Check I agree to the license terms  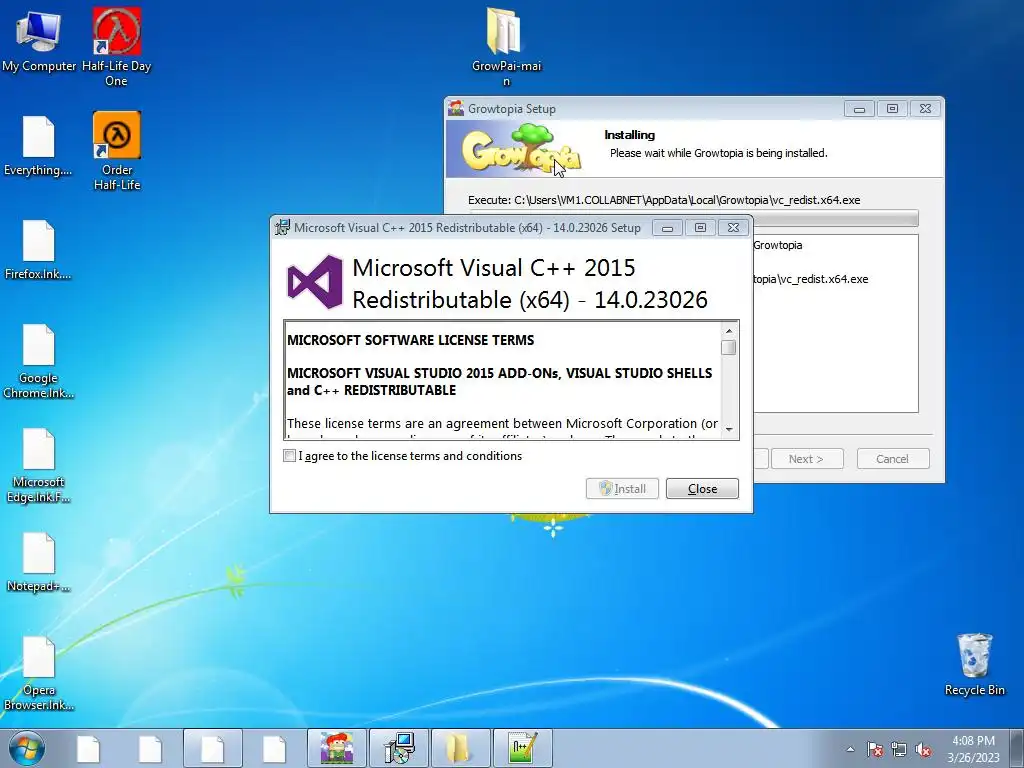click(289, 456)
